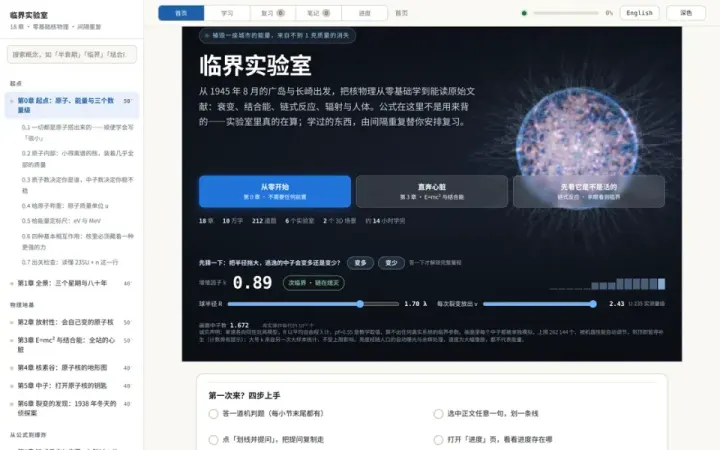Viewport: 720px width, 450px height.
Task: Click the hero banner tagline pill
Action: tap(277, 35)
